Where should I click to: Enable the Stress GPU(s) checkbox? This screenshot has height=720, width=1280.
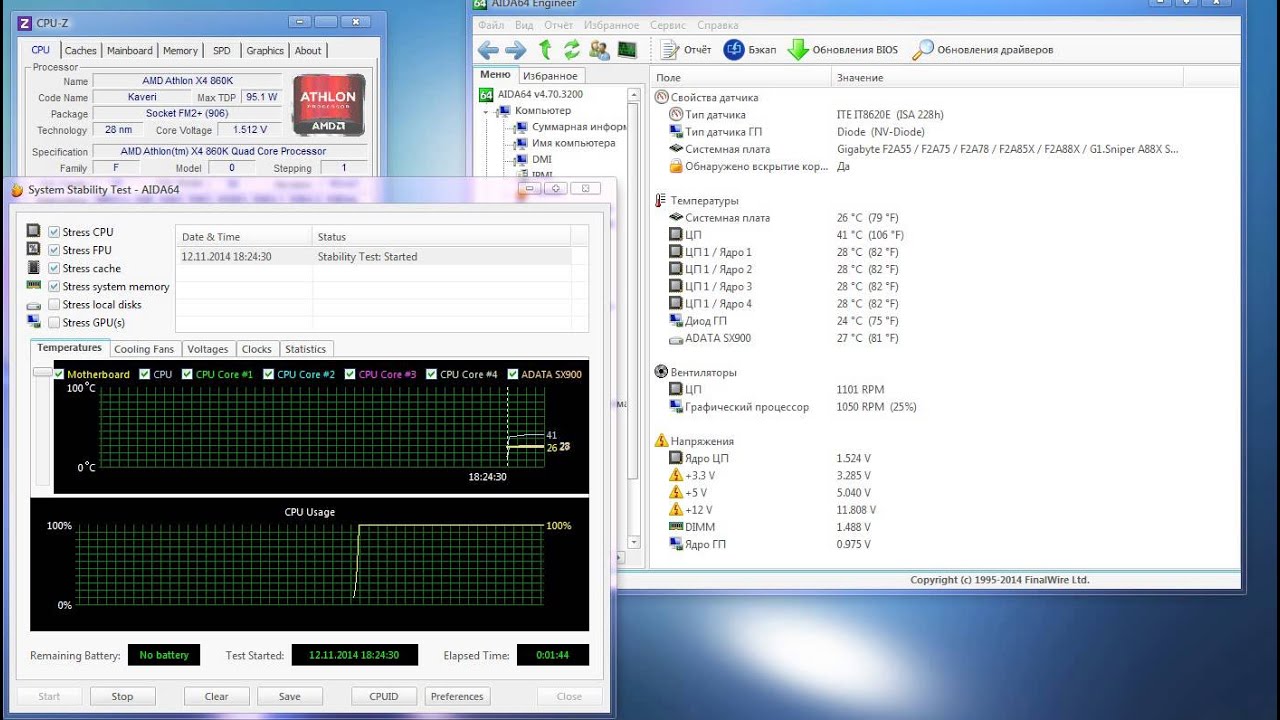click(54, 322)
